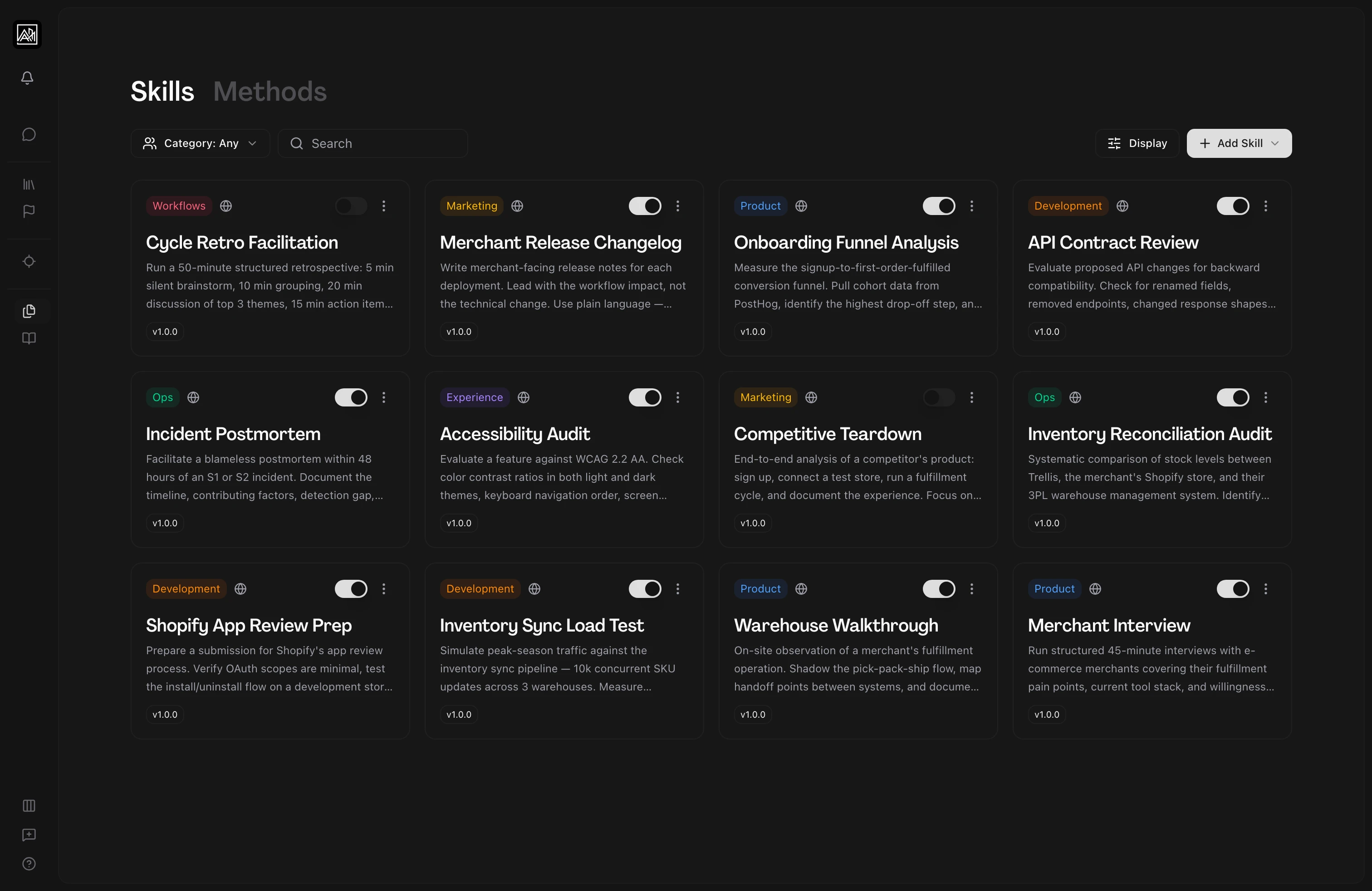
Task: Open notifications bell in sidebar
Action: (x=27, y=78)
